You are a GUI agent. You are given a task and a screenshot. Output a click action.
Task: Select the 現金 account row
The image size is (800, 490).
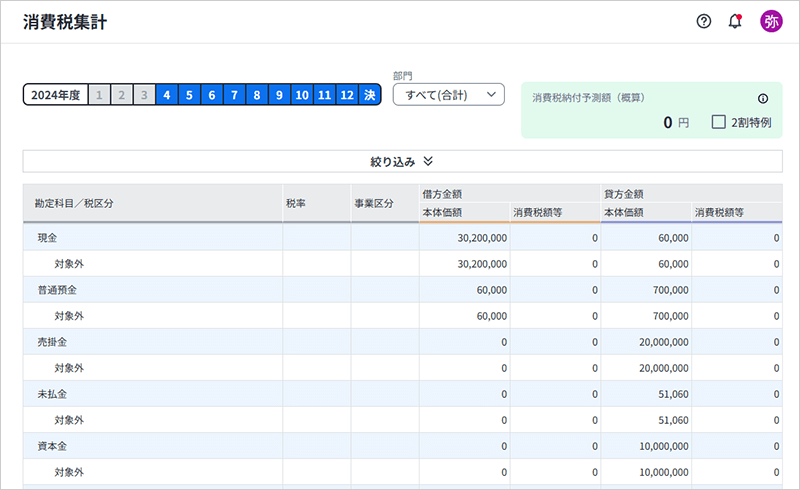tap(403, 238)
